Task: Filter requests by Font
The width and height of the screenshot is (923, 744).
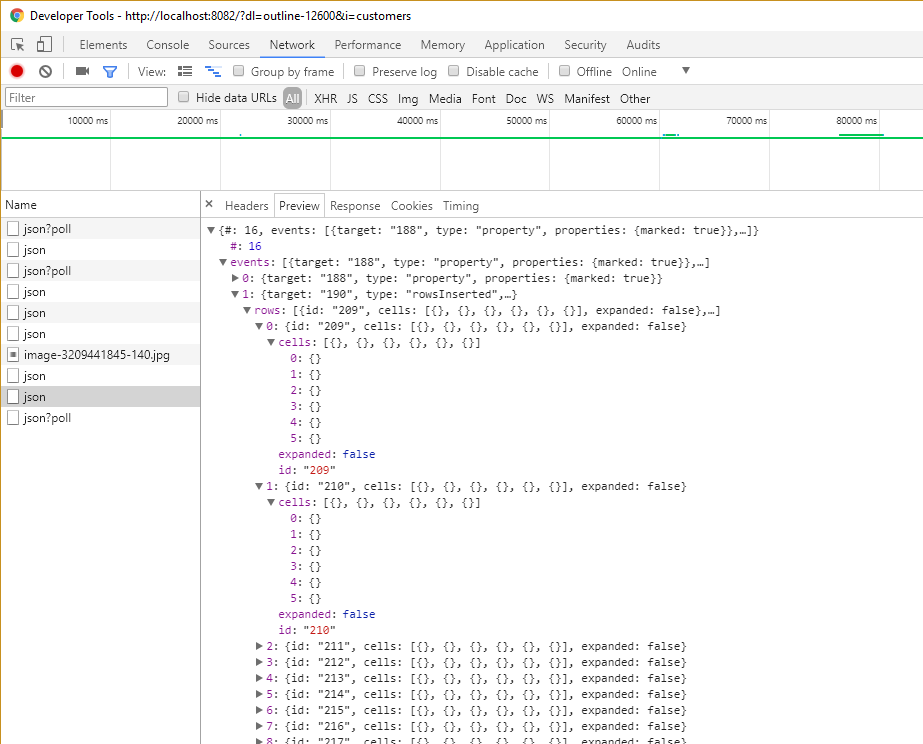Action: (484, 98)
